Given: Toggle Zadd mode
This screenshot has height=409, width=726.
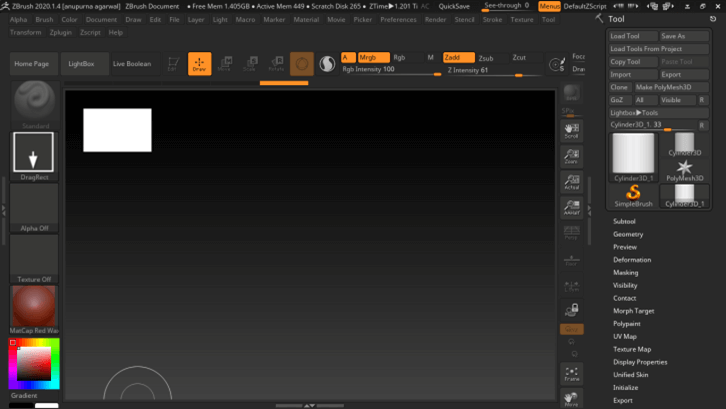Looking at the screenshot, I should coord(459,57).
